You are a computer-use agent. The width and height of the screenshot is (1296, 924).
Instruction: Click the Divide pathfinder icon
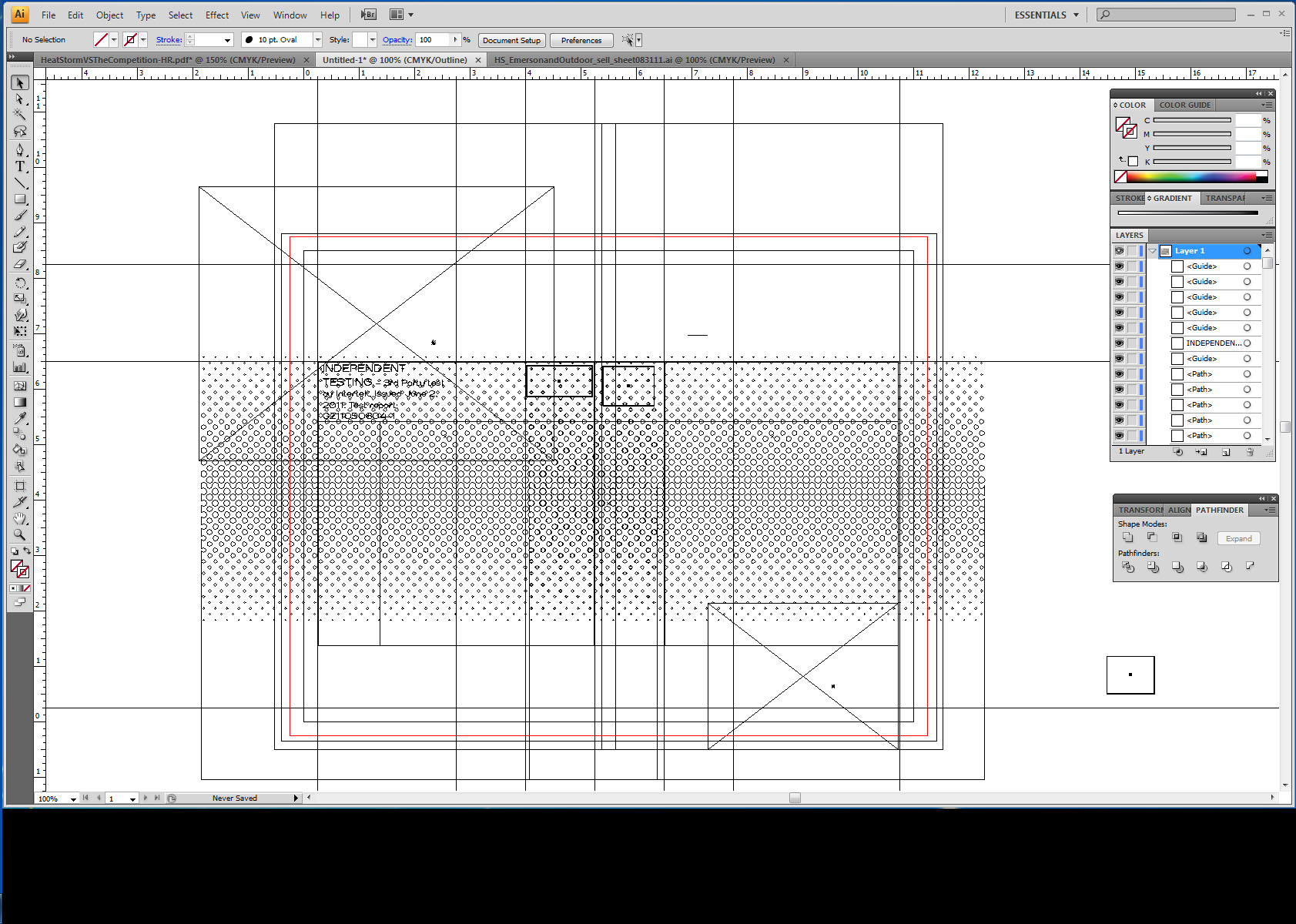click(1128, 567)
